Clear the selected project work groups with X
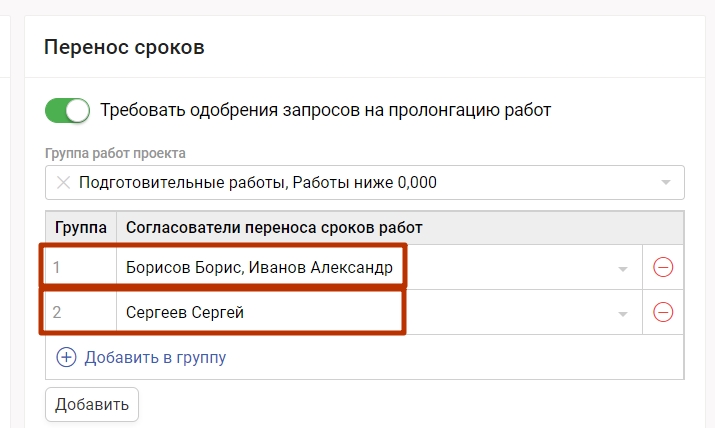The image size is (715, 428). coord(63,183)
